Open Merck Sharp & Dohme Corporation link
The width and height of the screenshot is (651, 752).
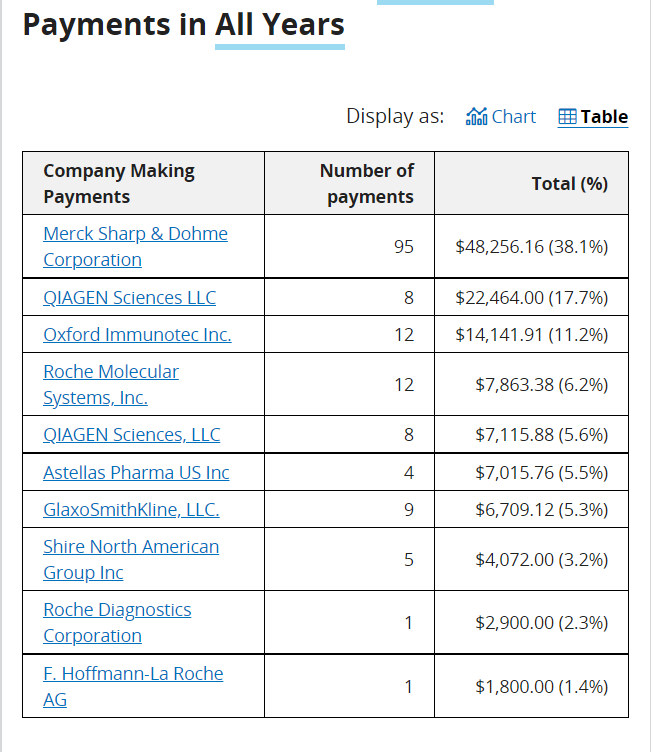tap(135, 247)
